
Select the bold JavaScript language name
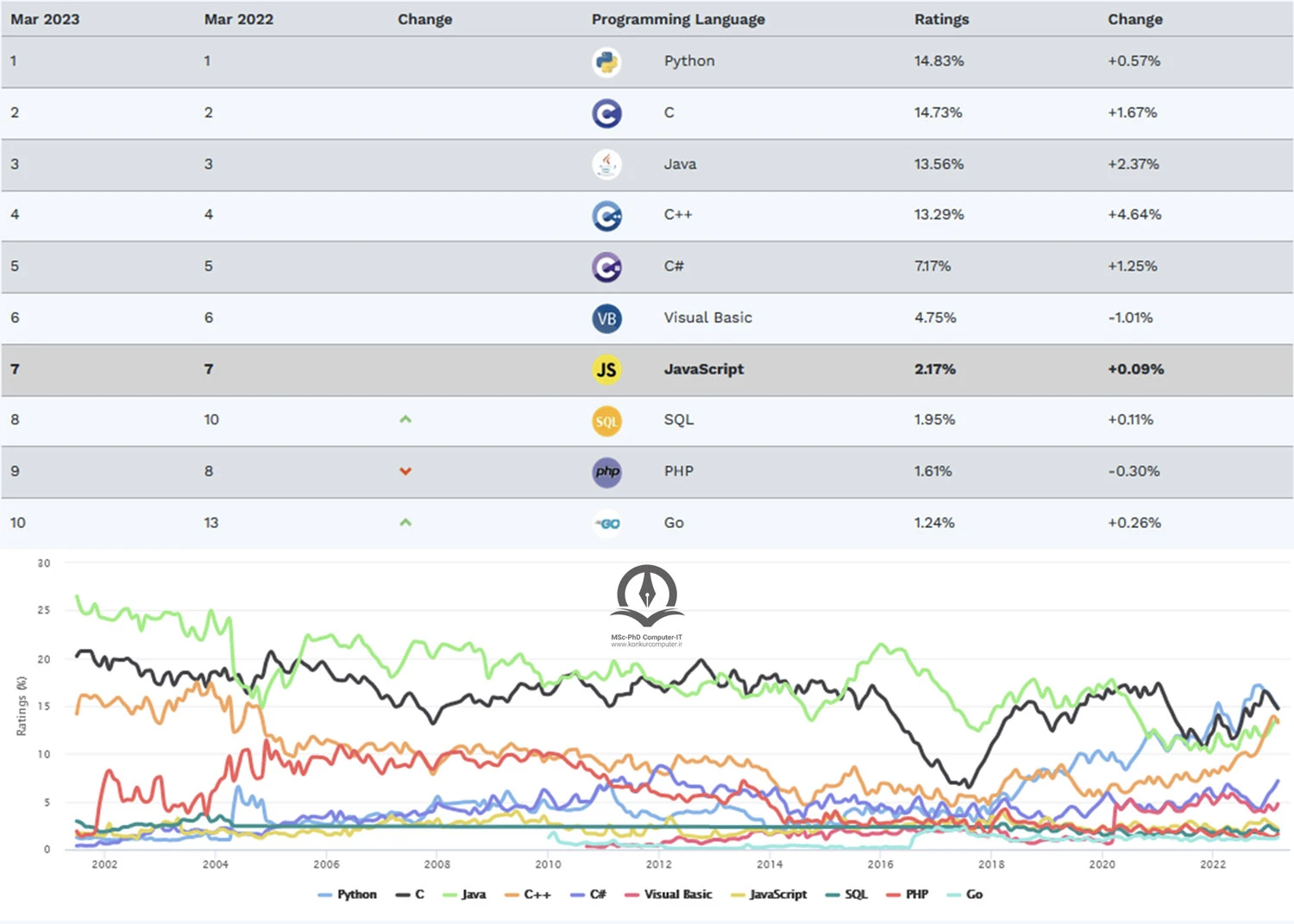(704, 369)
